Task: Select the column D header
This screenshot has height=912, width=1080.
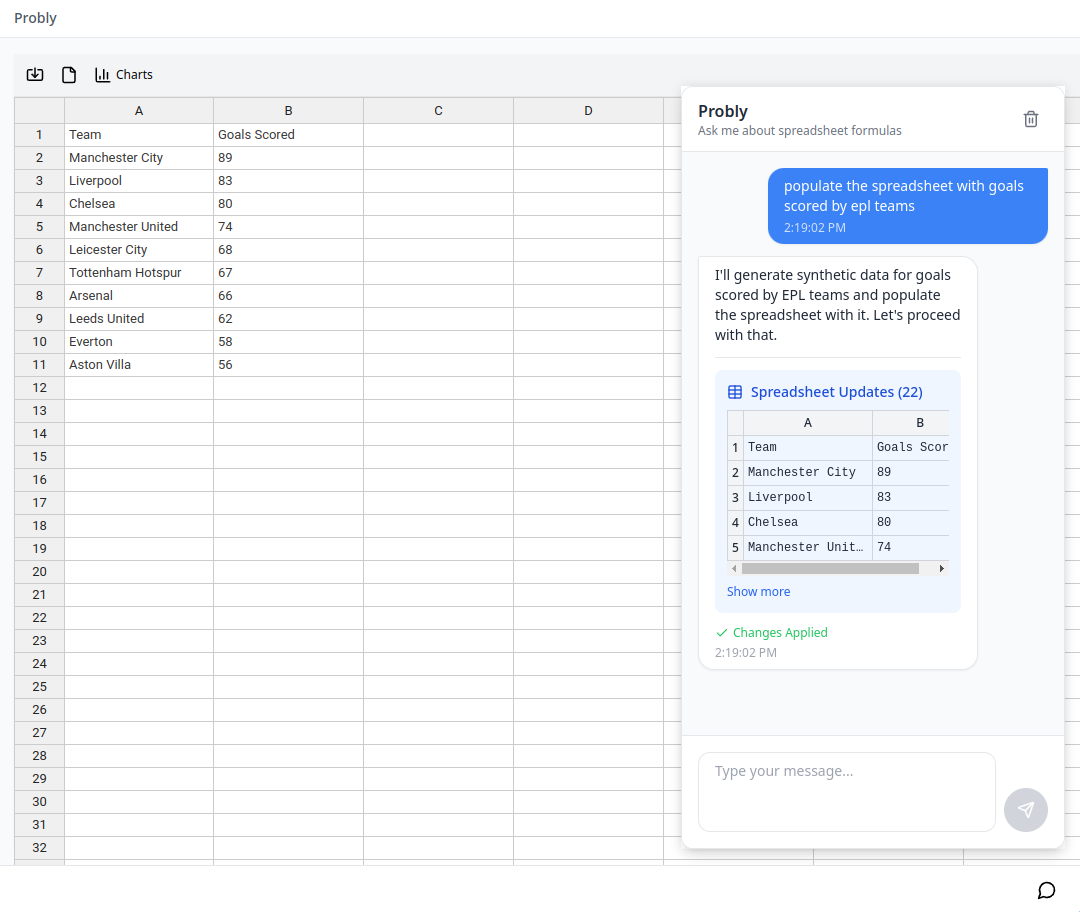Action: 588,111
